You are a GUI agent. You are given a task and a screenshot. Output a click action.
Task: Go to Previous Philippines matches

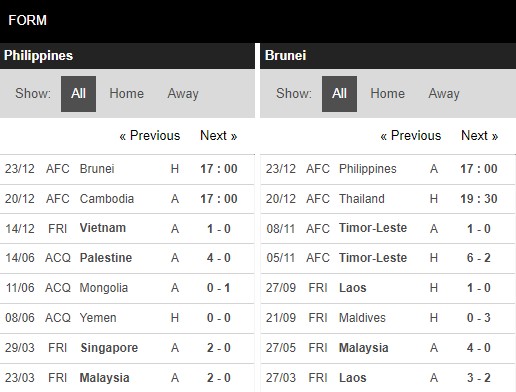[150, 136]
